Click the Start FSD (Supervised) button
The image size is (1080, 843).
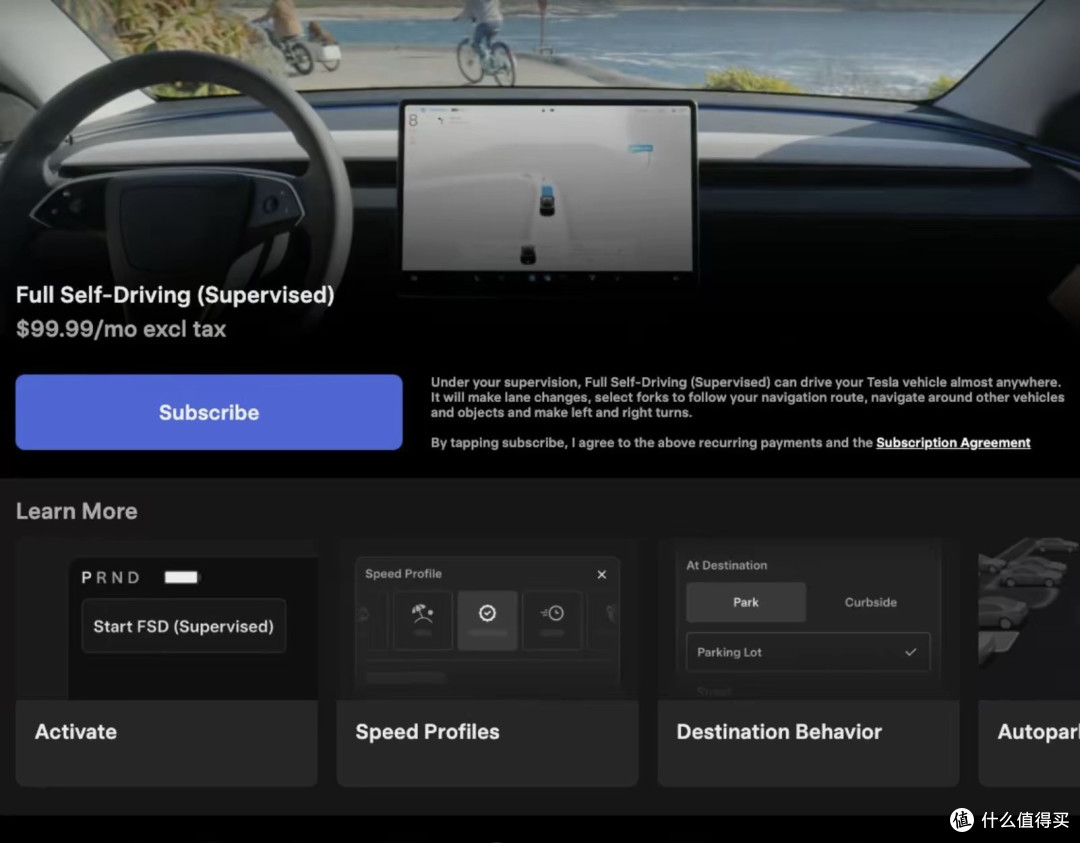click(x=183, y=626)
